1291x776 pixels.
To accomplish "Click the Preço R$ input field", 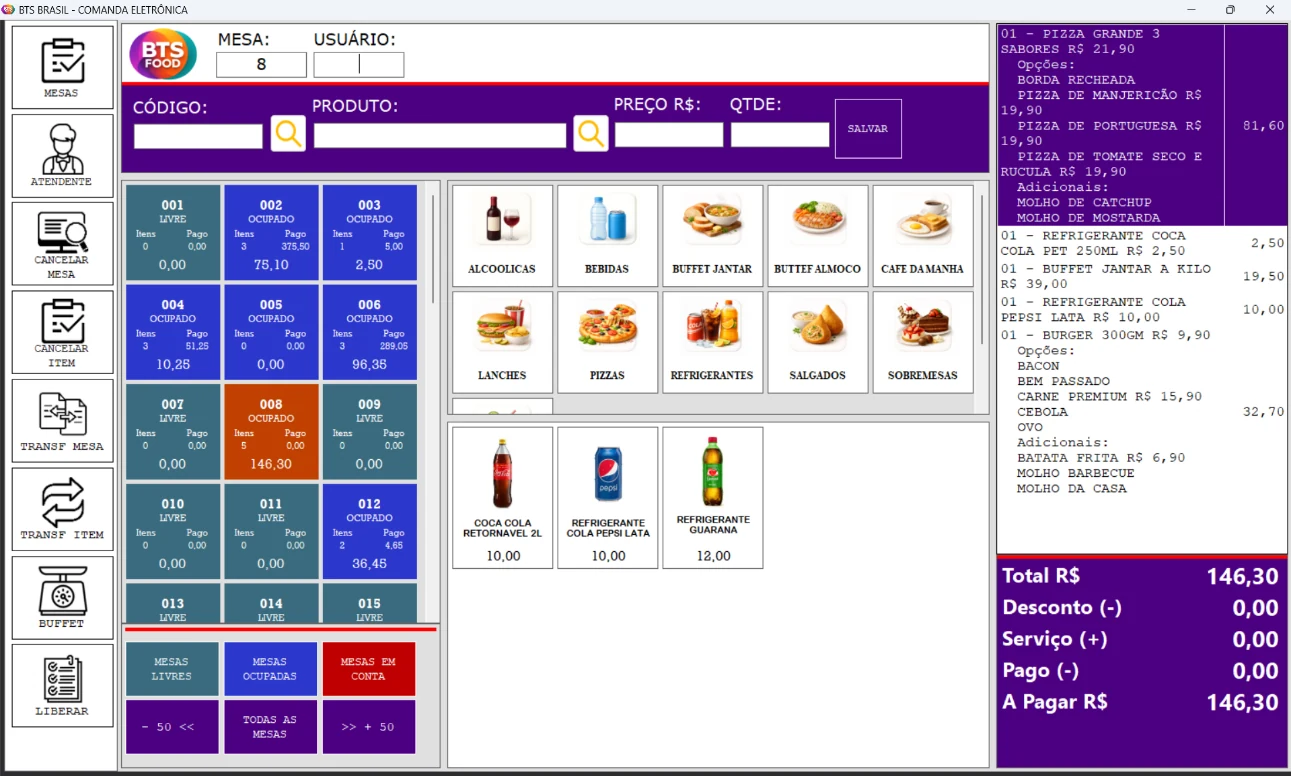I will point(669,135).
